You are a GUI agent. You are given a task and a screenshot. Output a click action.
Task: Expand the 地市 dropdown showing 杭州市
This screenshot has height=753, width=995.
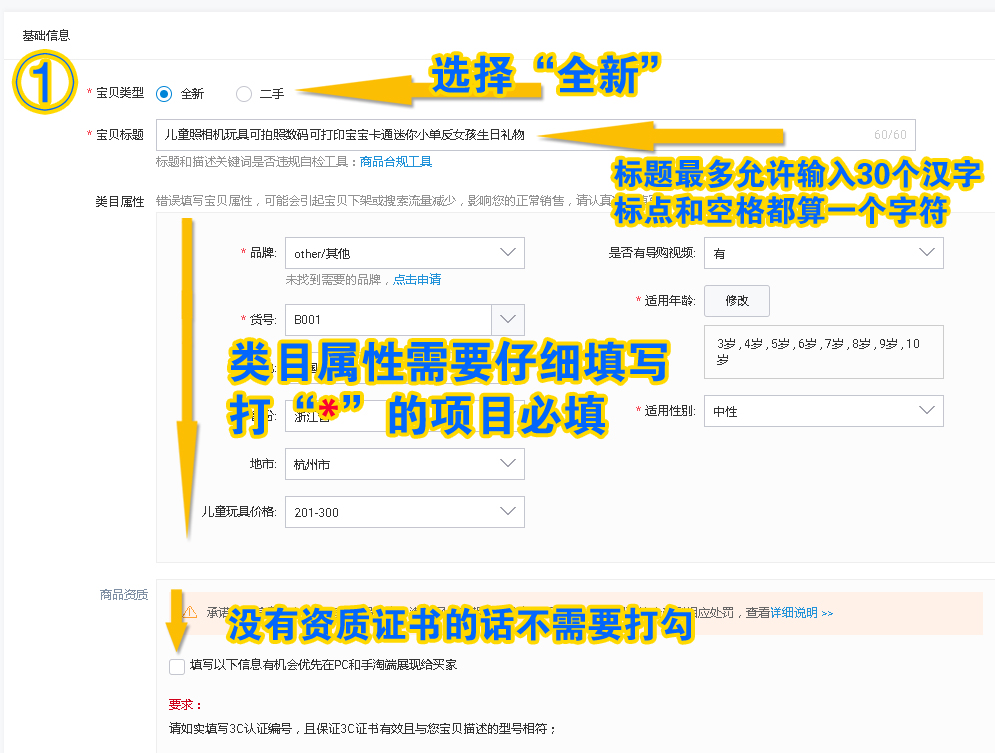tap(404, 464)
